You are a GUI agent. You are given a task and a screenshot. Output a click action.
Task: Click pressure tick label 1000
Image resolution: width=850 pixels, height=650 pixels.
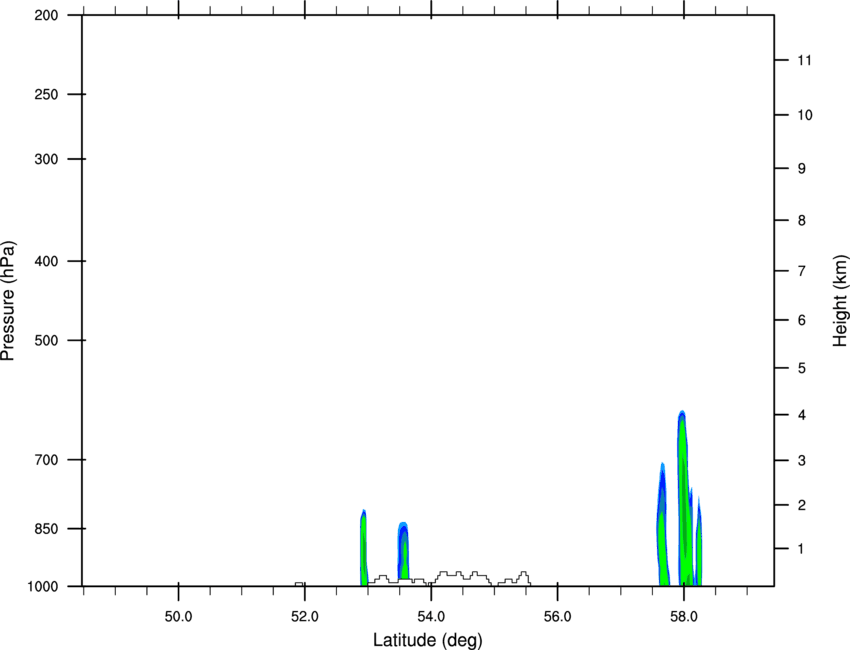[x=43, y=587]
